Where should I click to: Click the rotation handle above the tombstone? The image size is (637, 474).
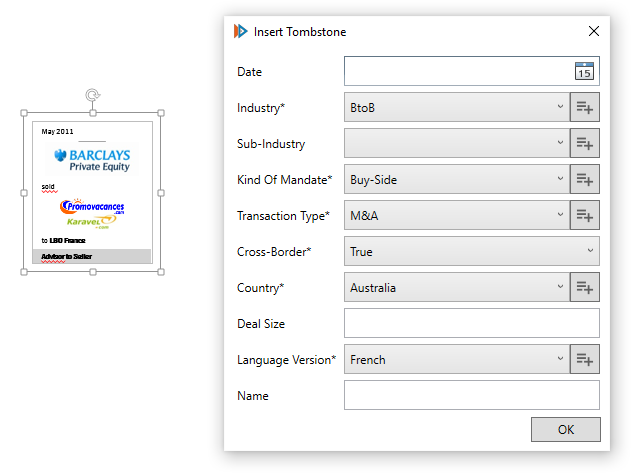pos(92,96)
